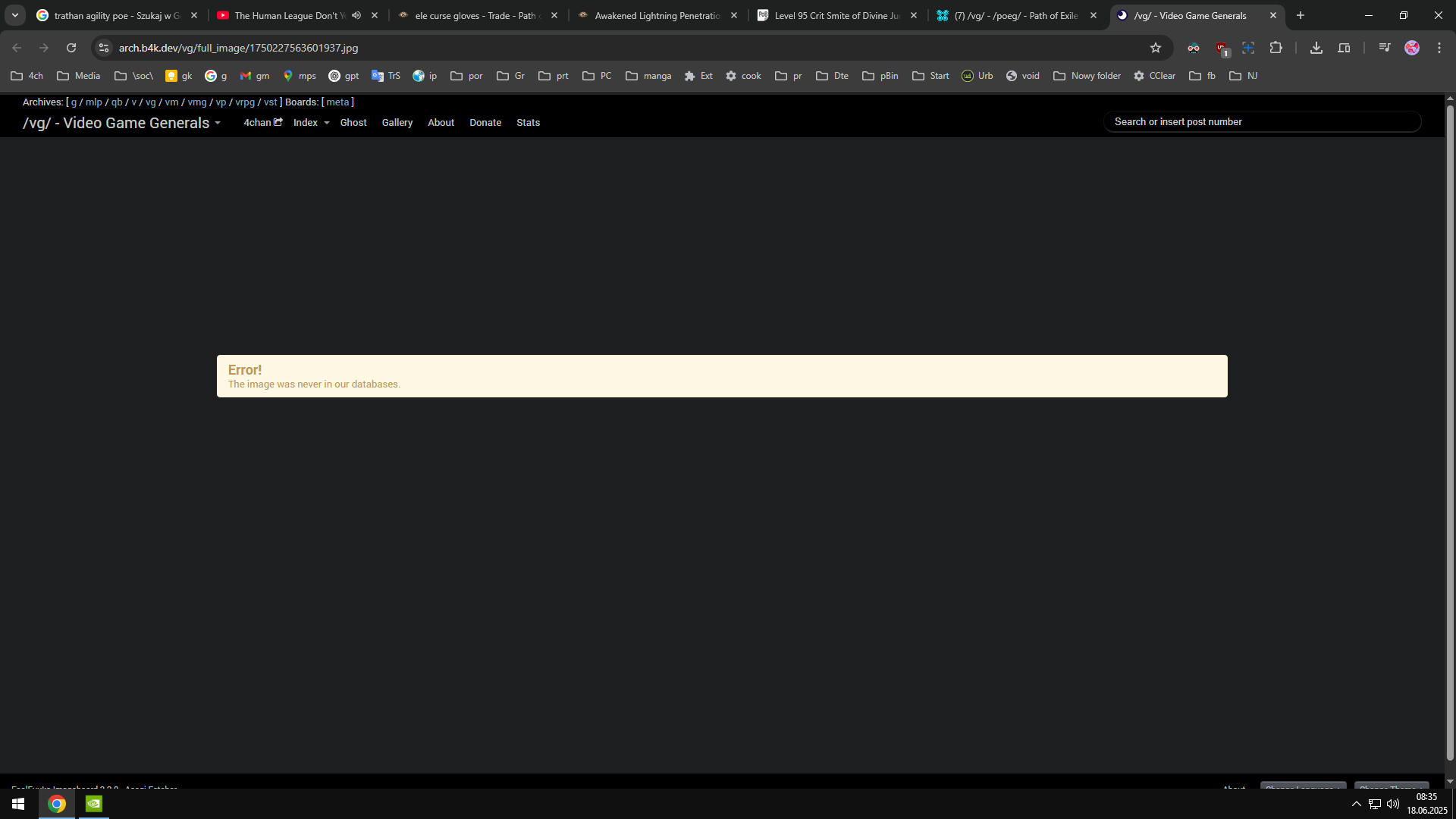Open the 4ch bookmark folder
Image resolution: width=1456 pixels, height=819 pixels.
click(27, 76)
